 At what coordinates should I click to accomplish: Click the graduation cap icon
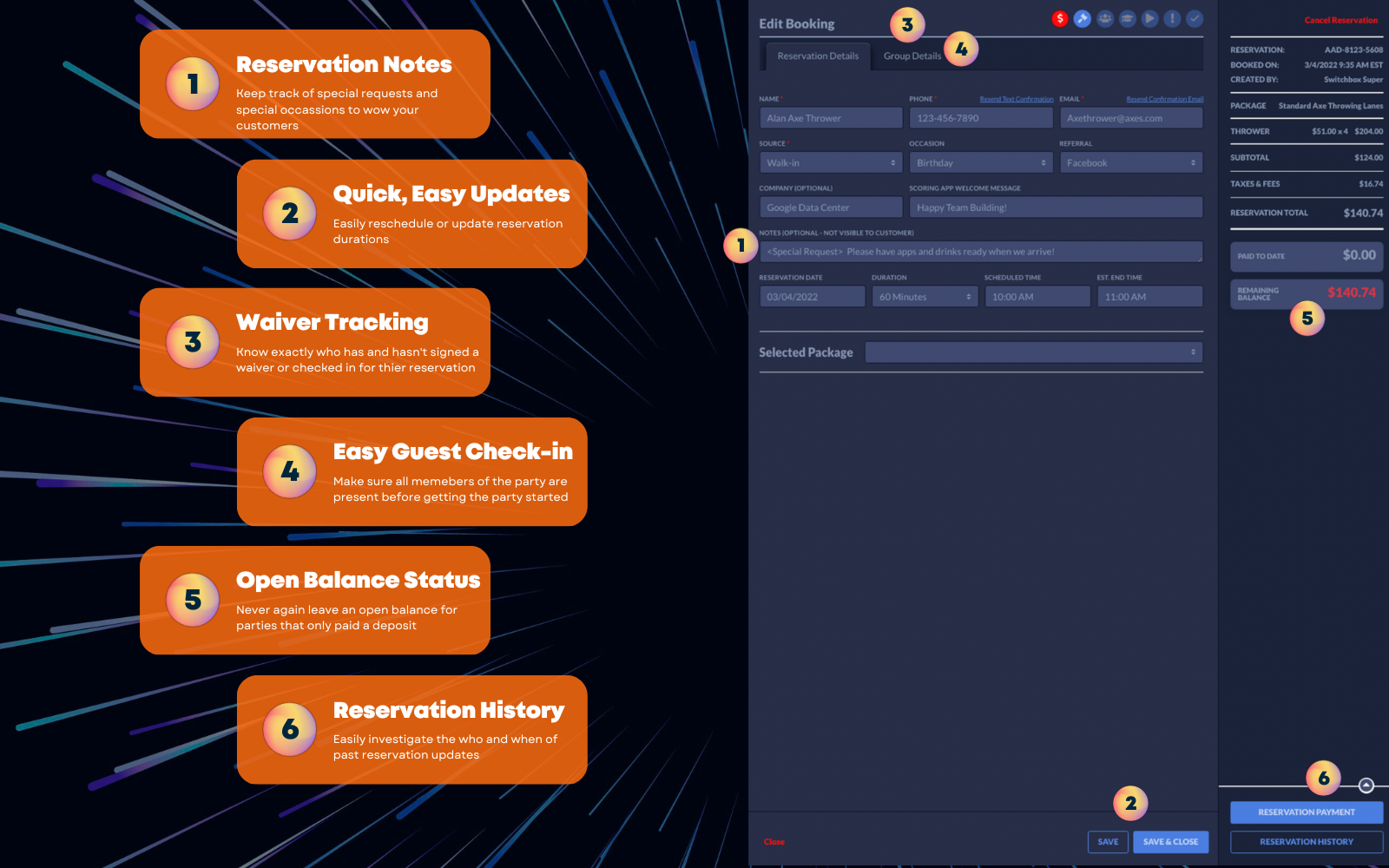pos(1128,18)
